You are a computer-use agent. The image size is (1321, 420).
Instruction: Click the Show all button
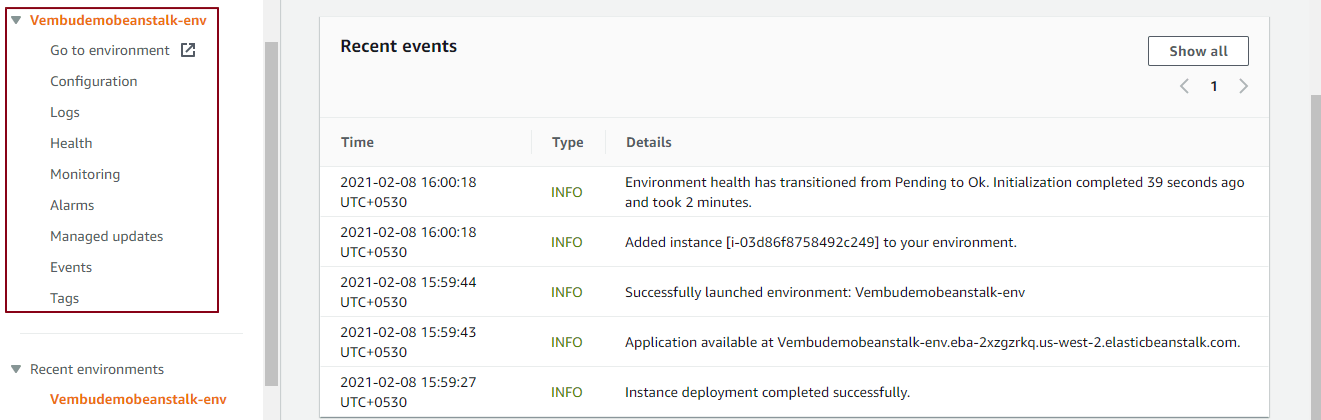click(x=1198, y=51)
